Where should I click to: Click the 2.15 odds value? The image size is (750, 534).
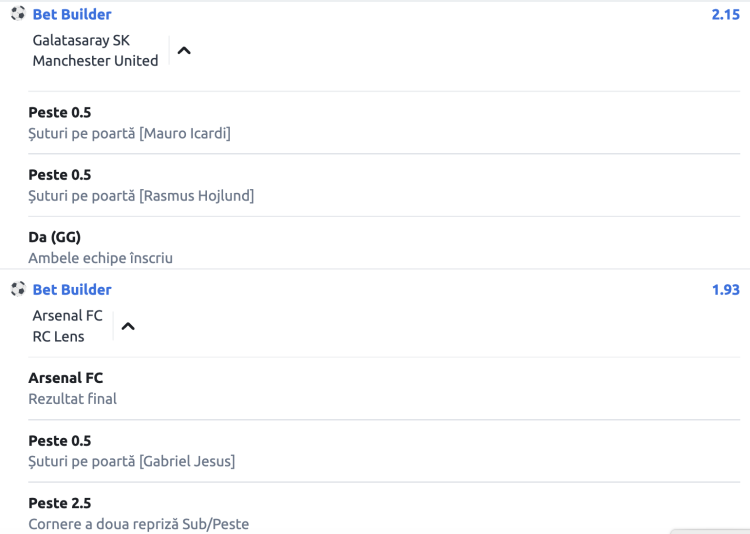click(725, 14)
